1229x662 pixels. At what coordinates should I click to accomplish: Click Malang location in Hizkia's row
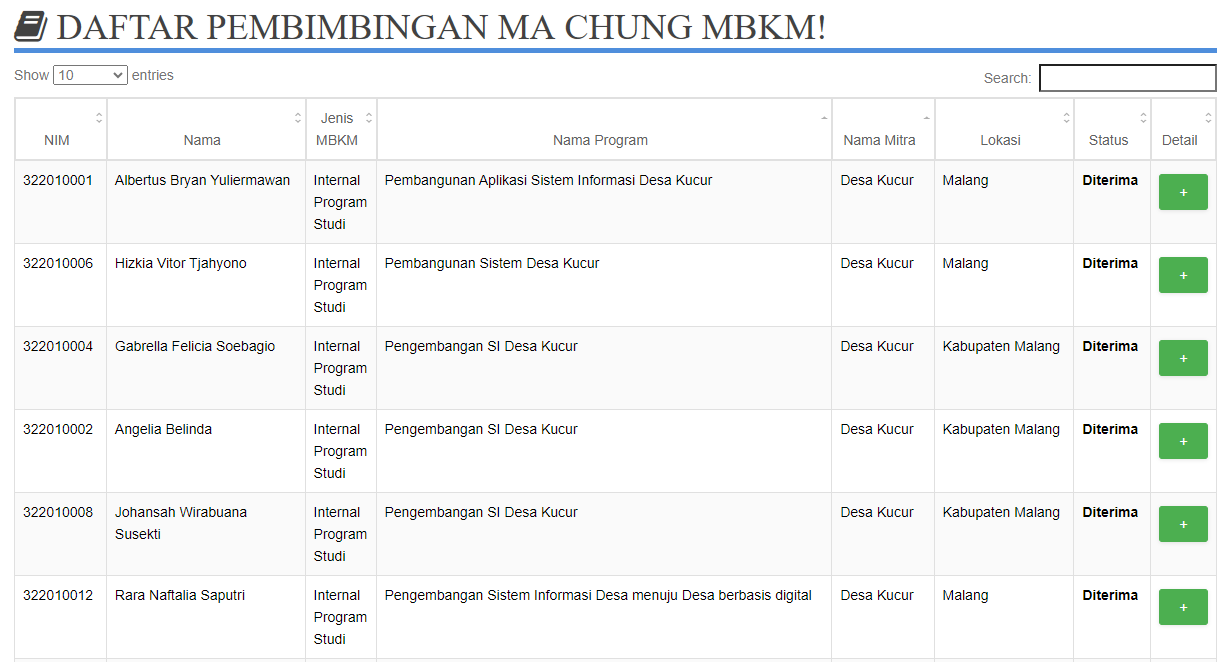click(x=965, y=264)
